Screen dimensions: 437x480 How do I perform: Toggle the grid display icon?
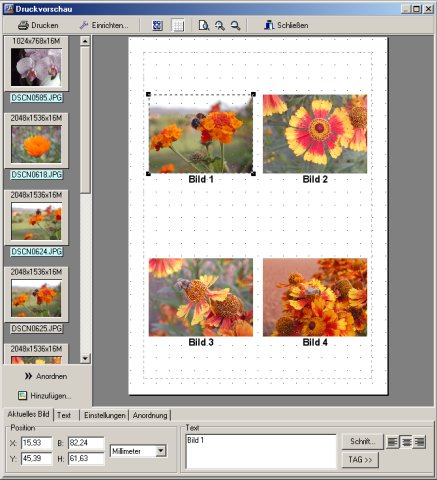[178, 25]
